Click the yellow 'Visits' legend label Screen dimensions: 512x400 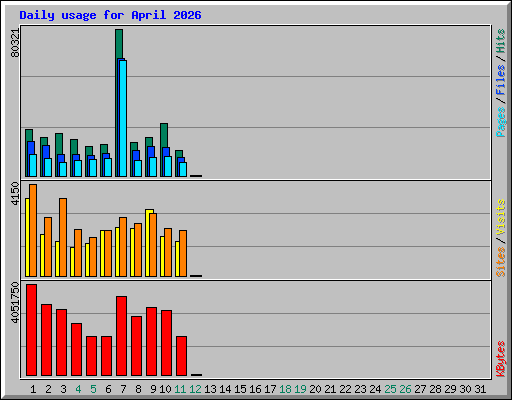click(x=500, y=218)
